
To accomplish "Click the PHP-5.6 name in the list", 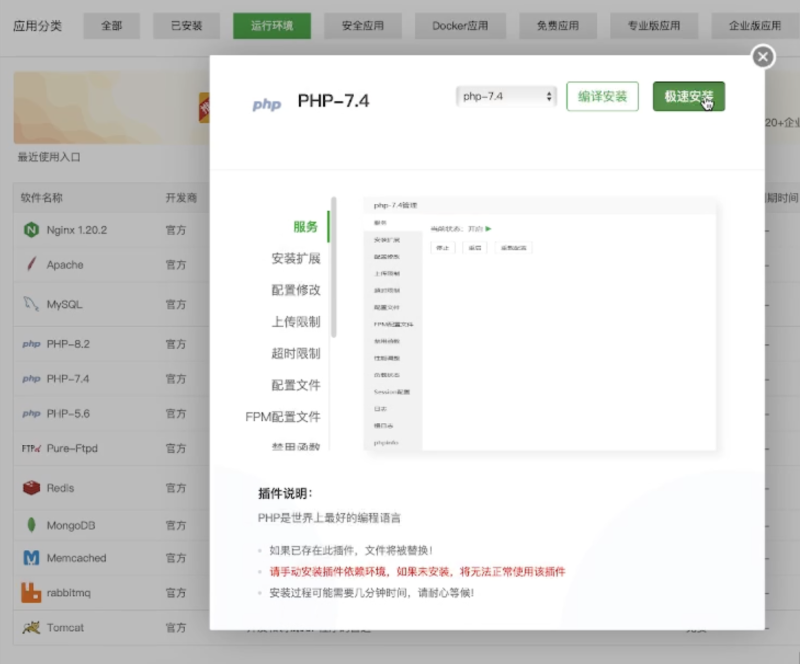I will pyautogui.click(x=68, y=413).
